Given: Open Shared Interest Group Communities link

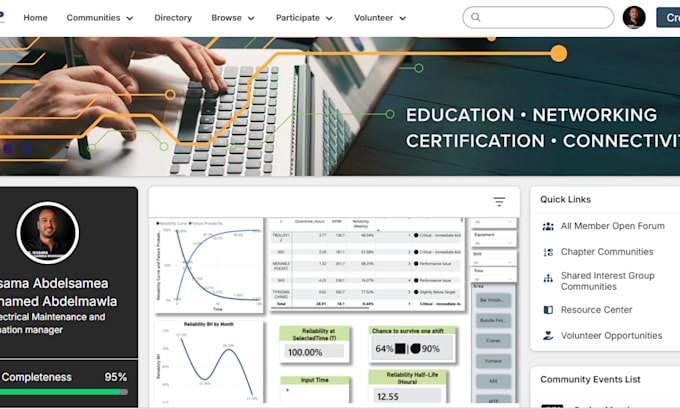Looking at the screenshot, I should pos(608,281).
